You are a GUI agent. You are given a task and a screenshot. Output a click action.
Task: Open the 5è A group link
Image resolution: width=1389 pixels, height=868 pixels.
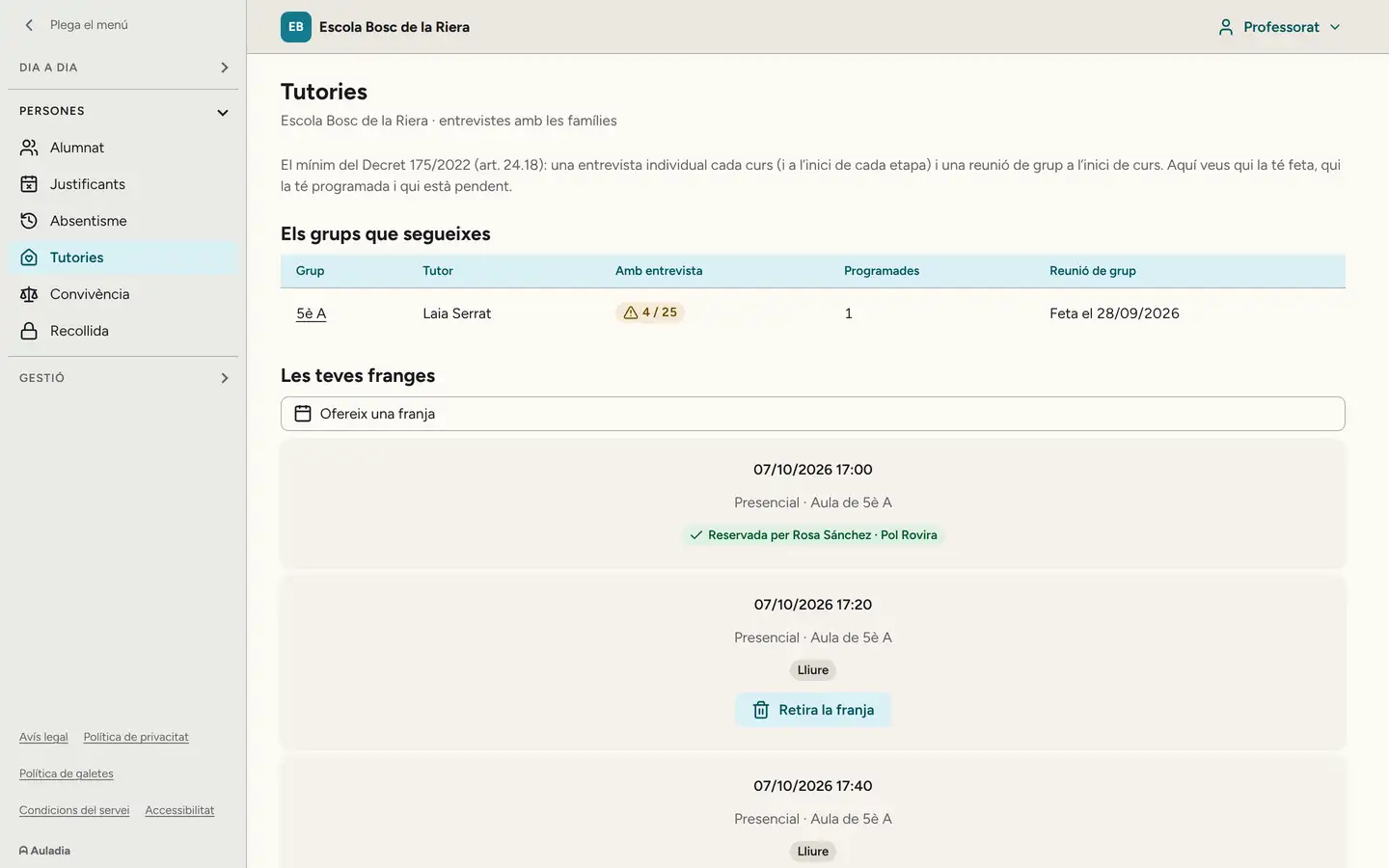point(311,313)
